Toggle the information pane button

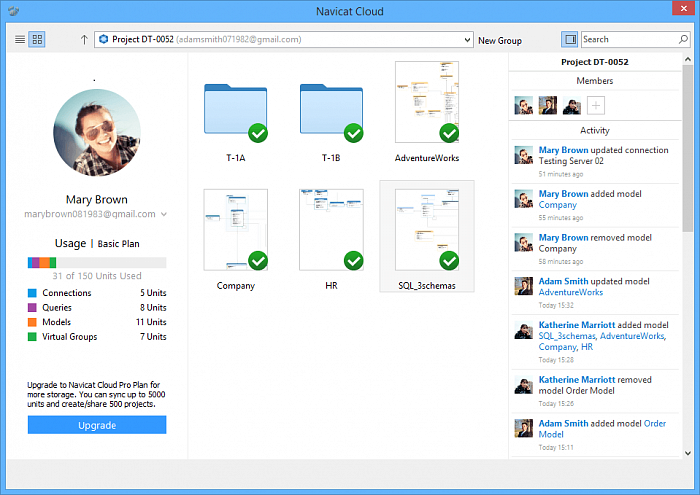pos(569,40)
